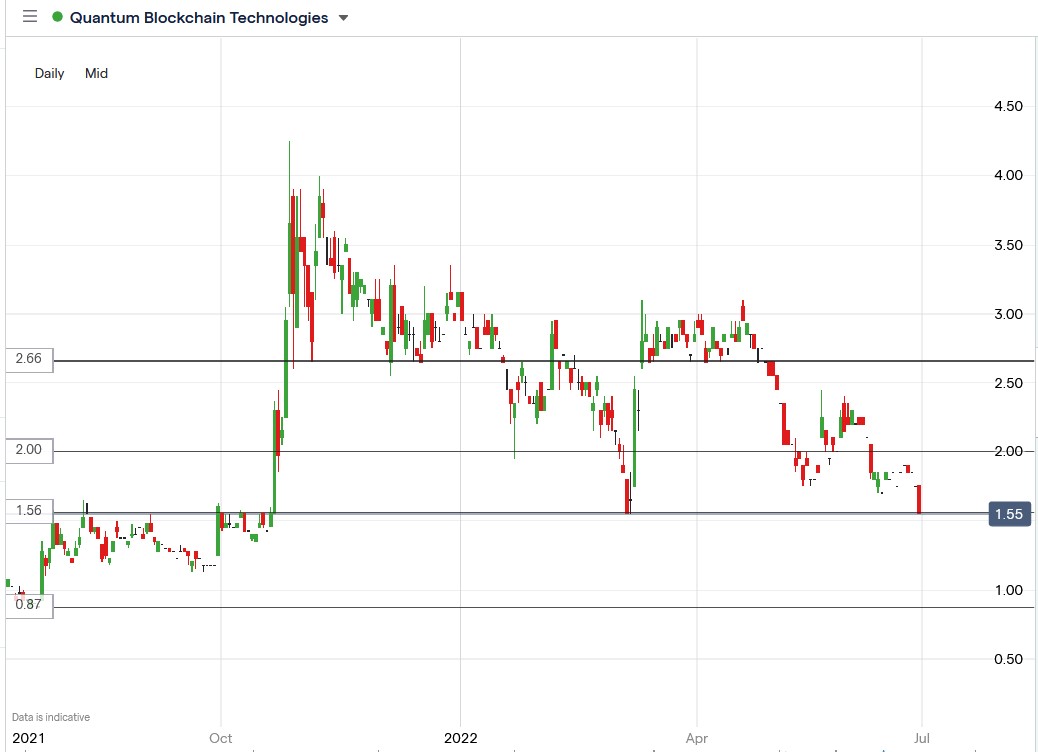Image resolution: width=1038 pixels, height=752 pixels.
Task: Open the Mid price type selector
Action: coord(96,73)
